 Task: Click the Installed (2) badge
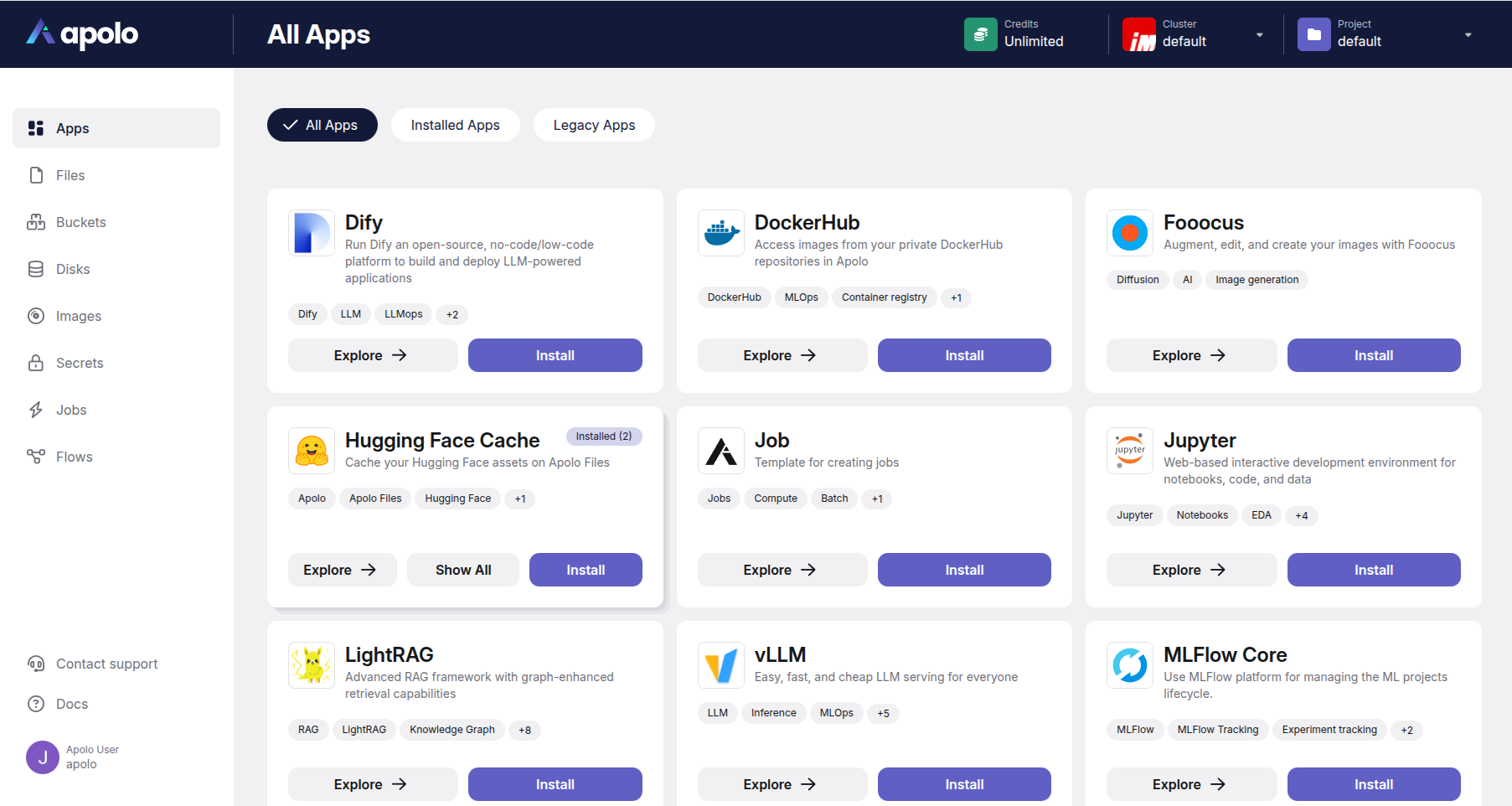coord(604,437)
